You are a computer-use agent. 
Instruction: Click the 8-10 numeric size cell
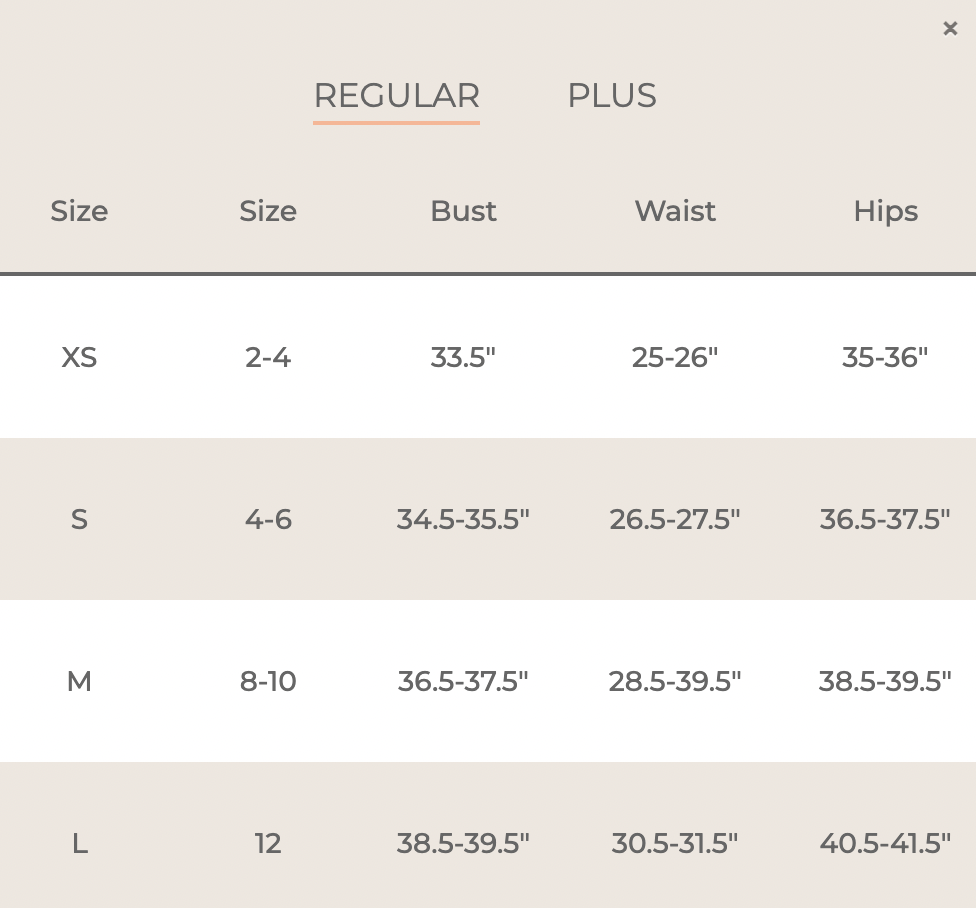[268, 682]
